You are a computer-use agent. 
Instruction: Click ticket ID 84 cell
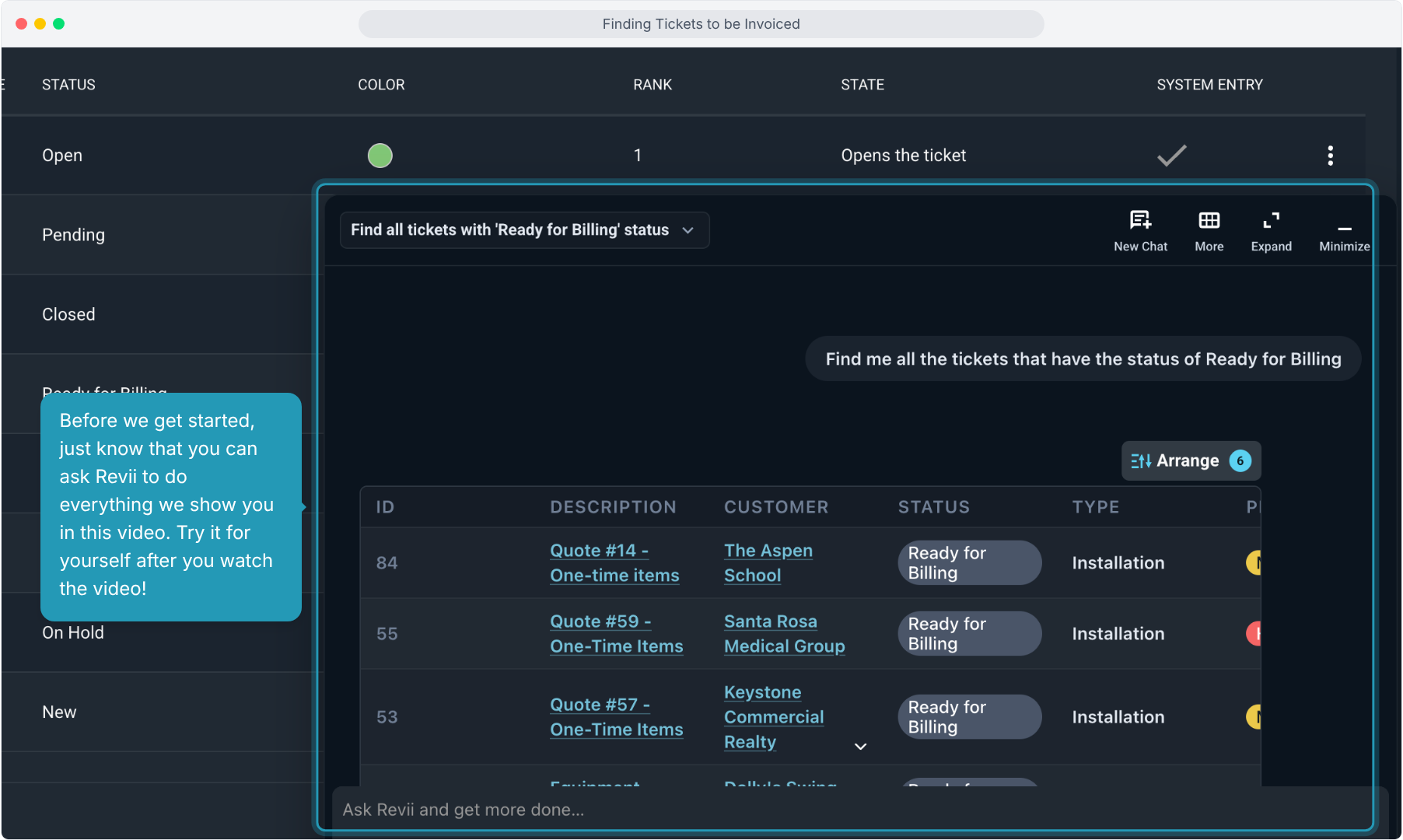[x=387, y=563]
